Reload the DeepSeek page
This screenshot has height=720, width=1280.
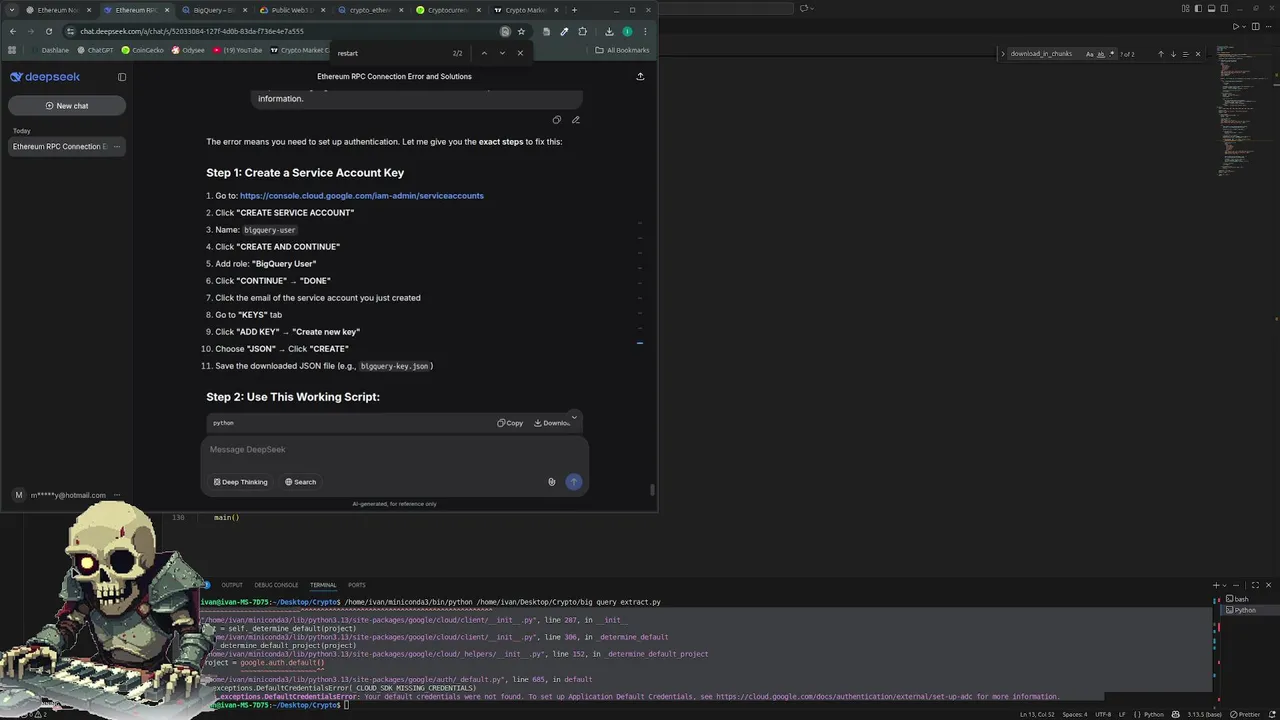tap(48, 31)
